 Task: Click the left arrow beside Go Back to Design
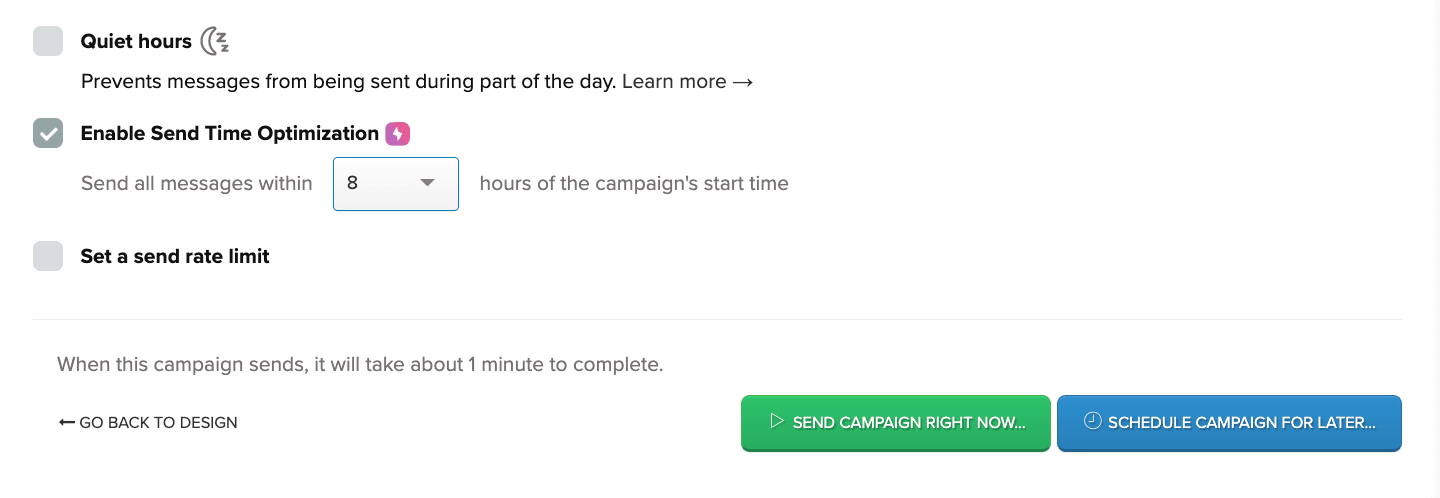point(66,423)
